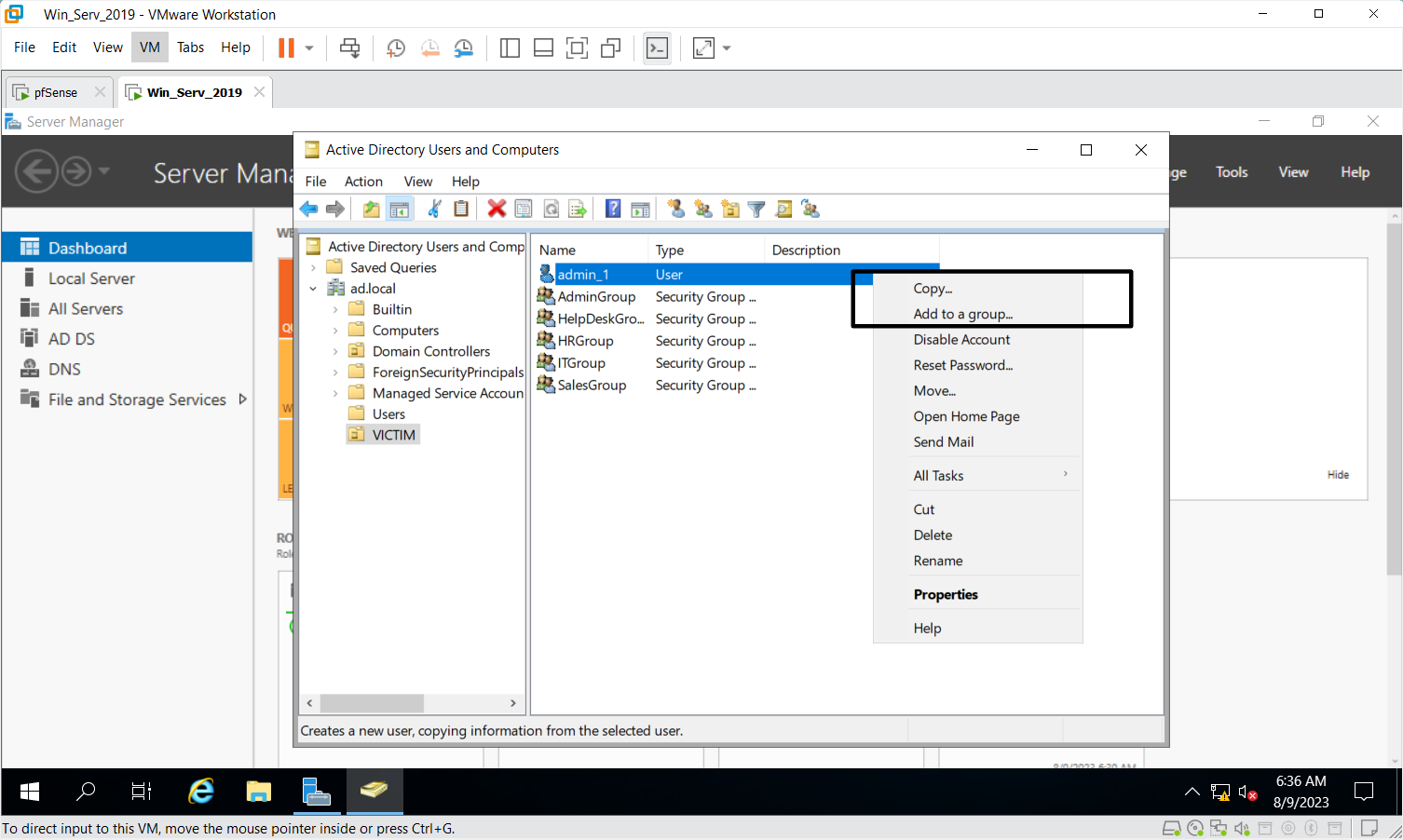Click the blue Back arrow in ADUC toolbar
This screenshot has width=1403, height=840.
308,209
